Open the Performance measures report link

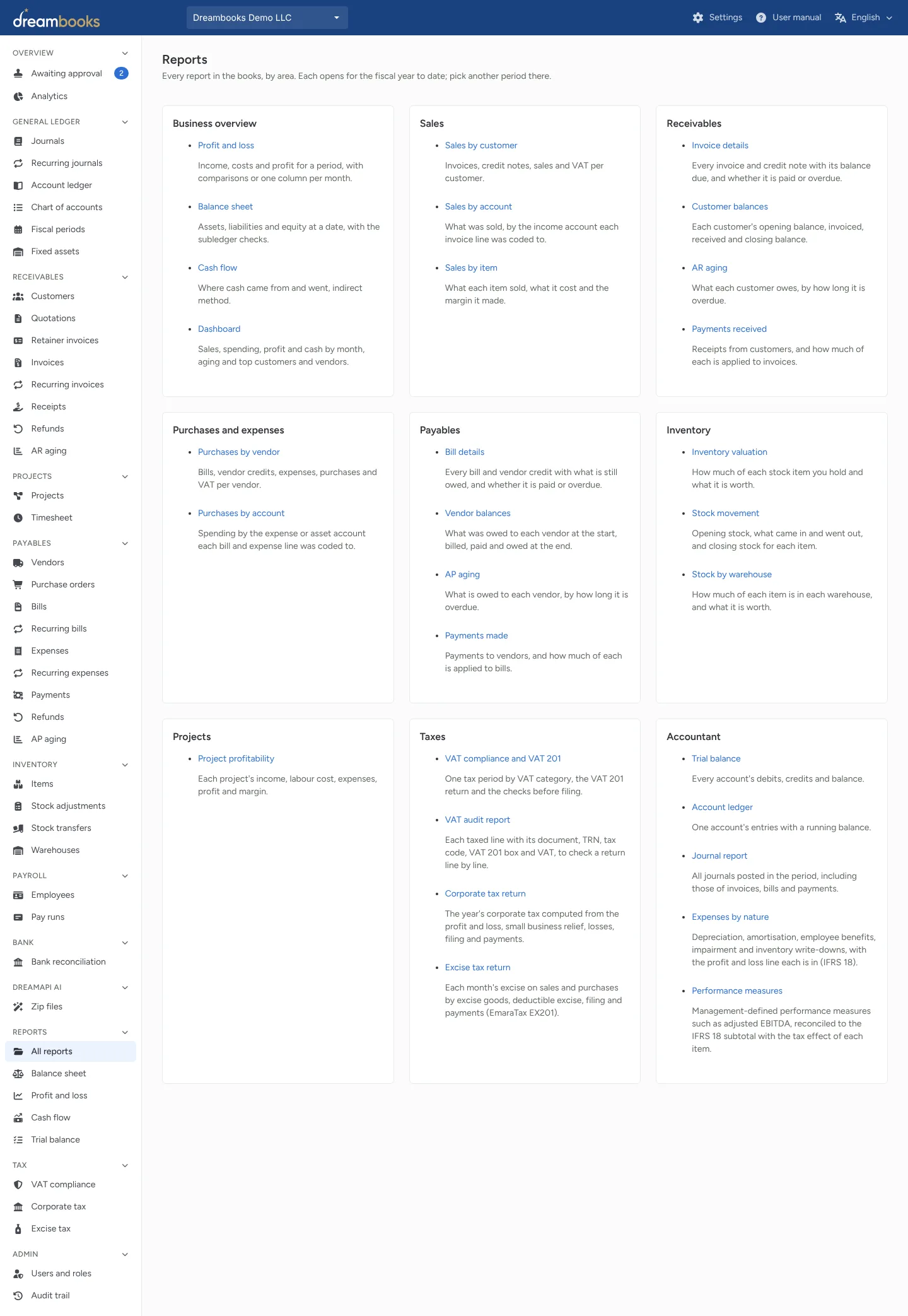(737, 990)
